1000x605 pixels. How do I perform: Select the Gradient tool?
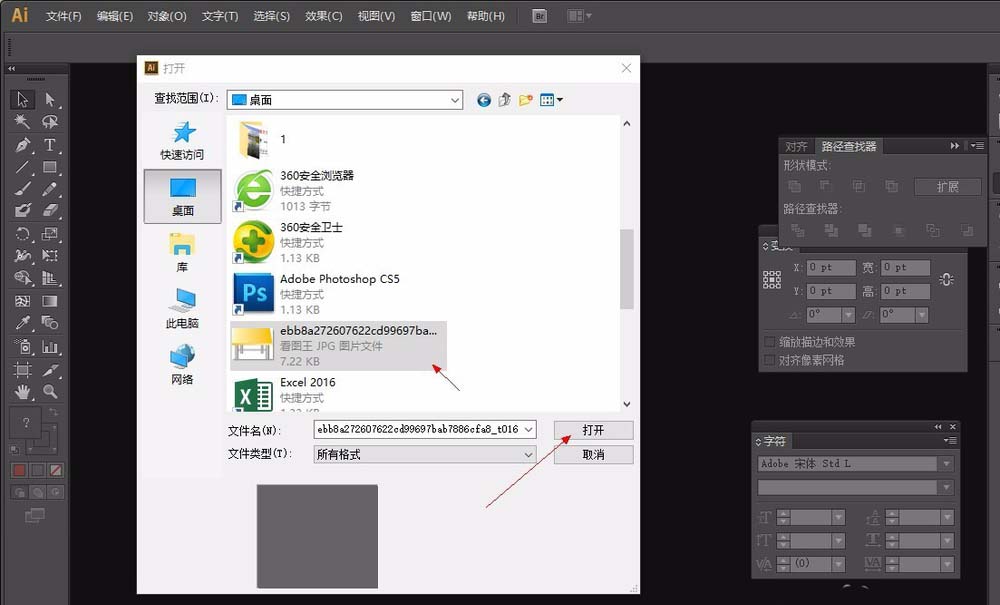[50, 301]
